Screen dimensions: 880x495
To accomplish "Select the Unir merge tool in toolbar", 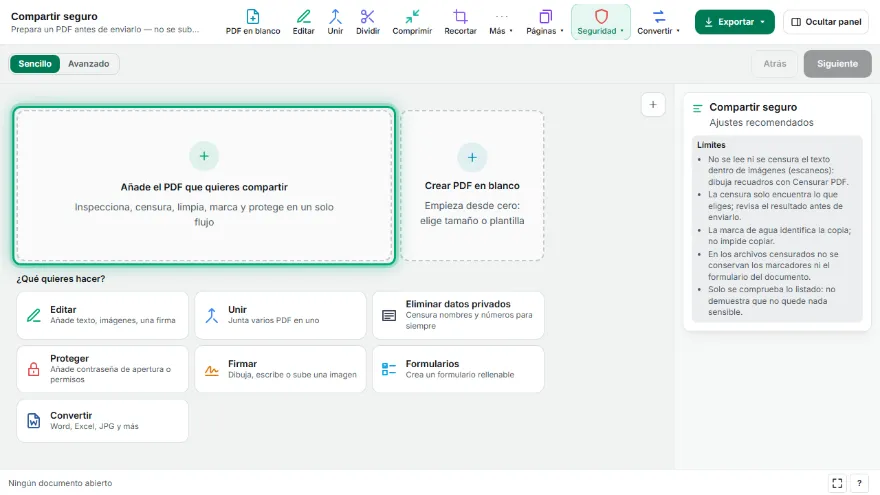I will click(x=335, y=22).
